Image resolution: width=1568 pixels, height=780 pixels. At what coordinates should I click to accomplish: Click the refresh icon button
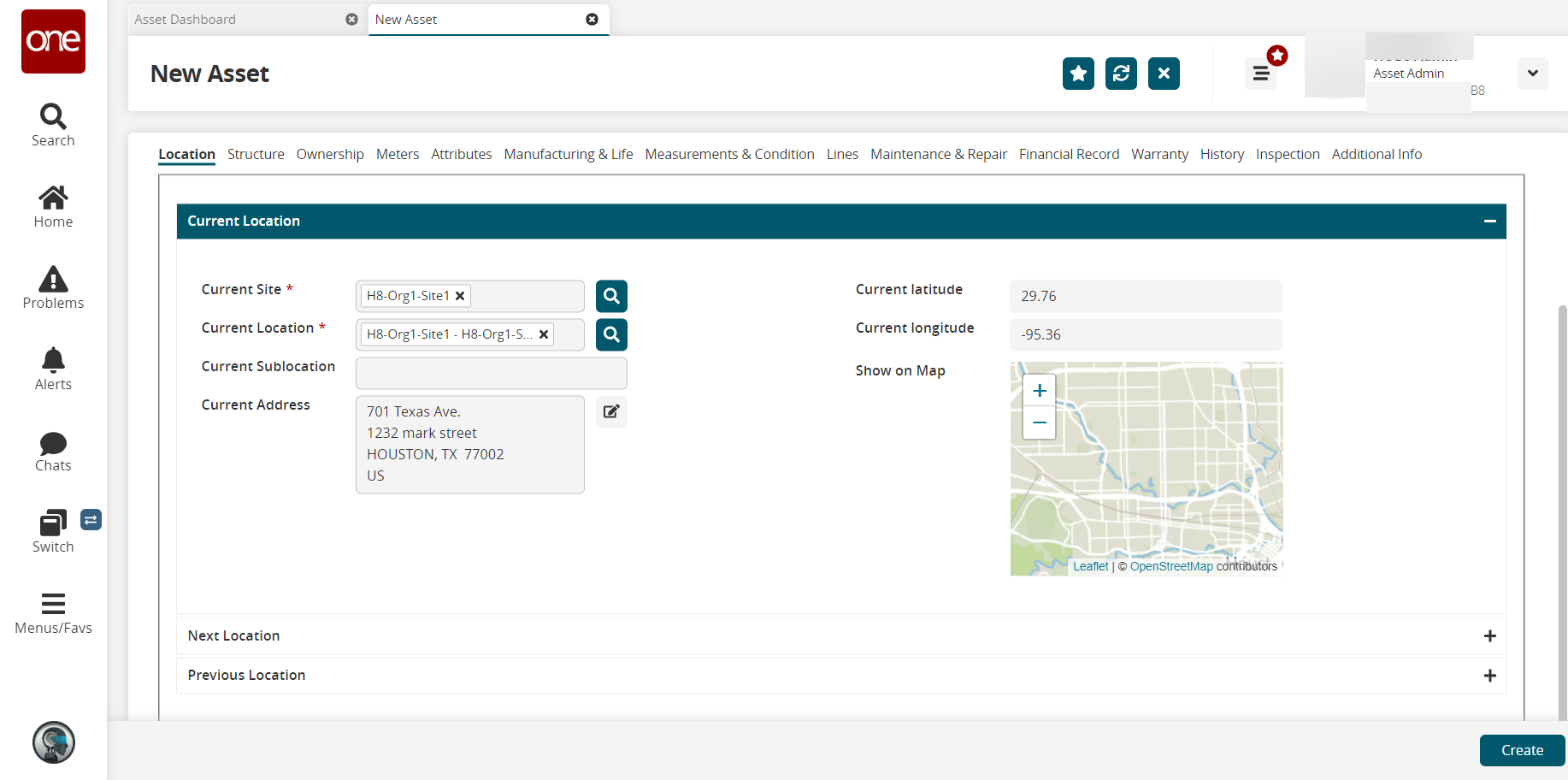pyautogui.click(x=1121, y=74)
